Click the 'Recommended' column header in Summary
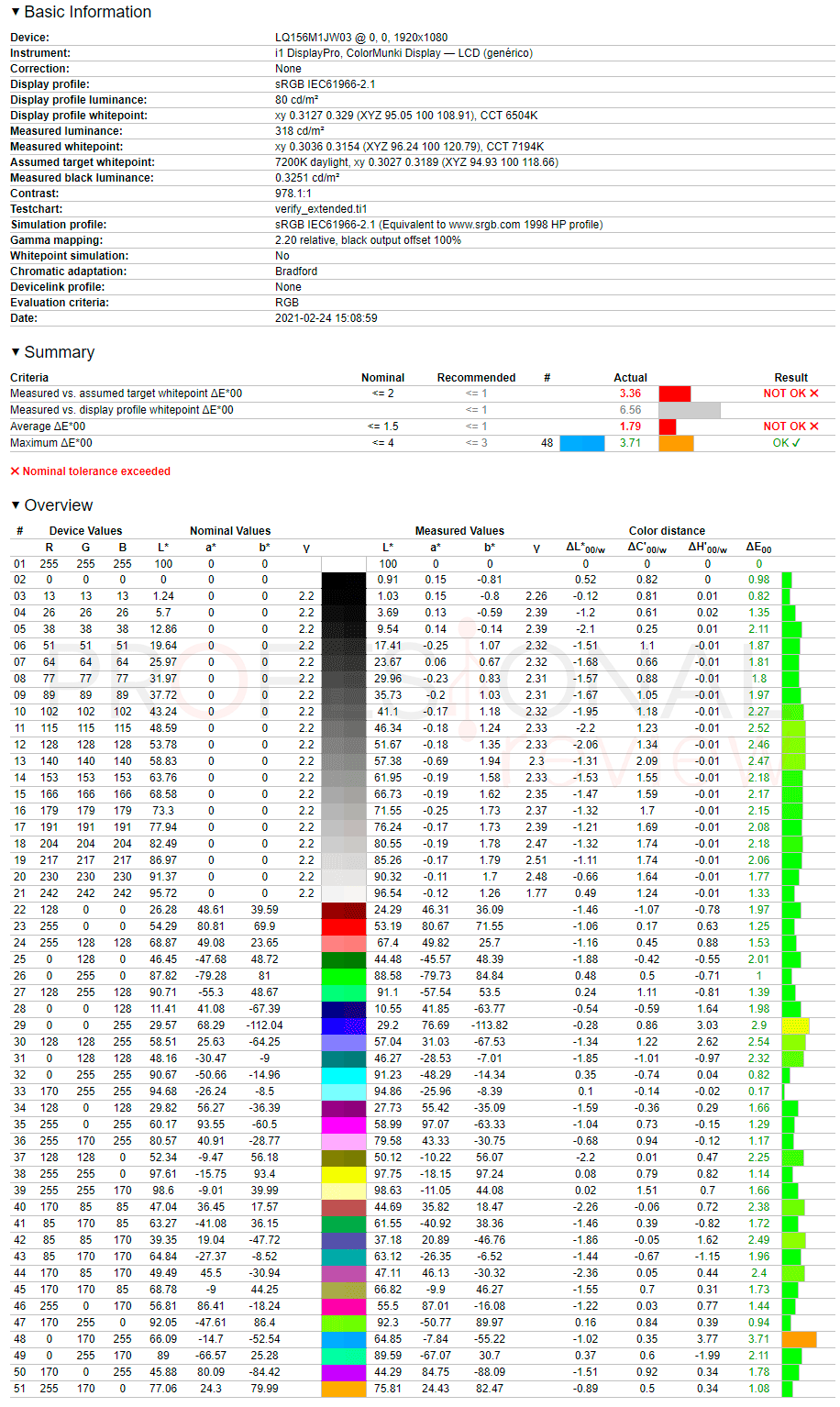Viewport: 840px width, 1407px height. click(476, 378)
